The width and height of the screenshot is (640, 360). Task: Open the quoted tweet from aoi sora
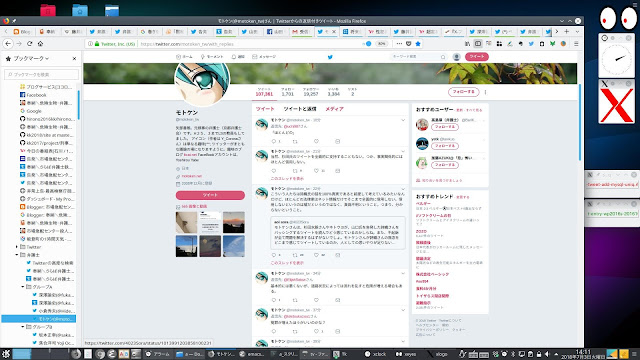(338, 233)
